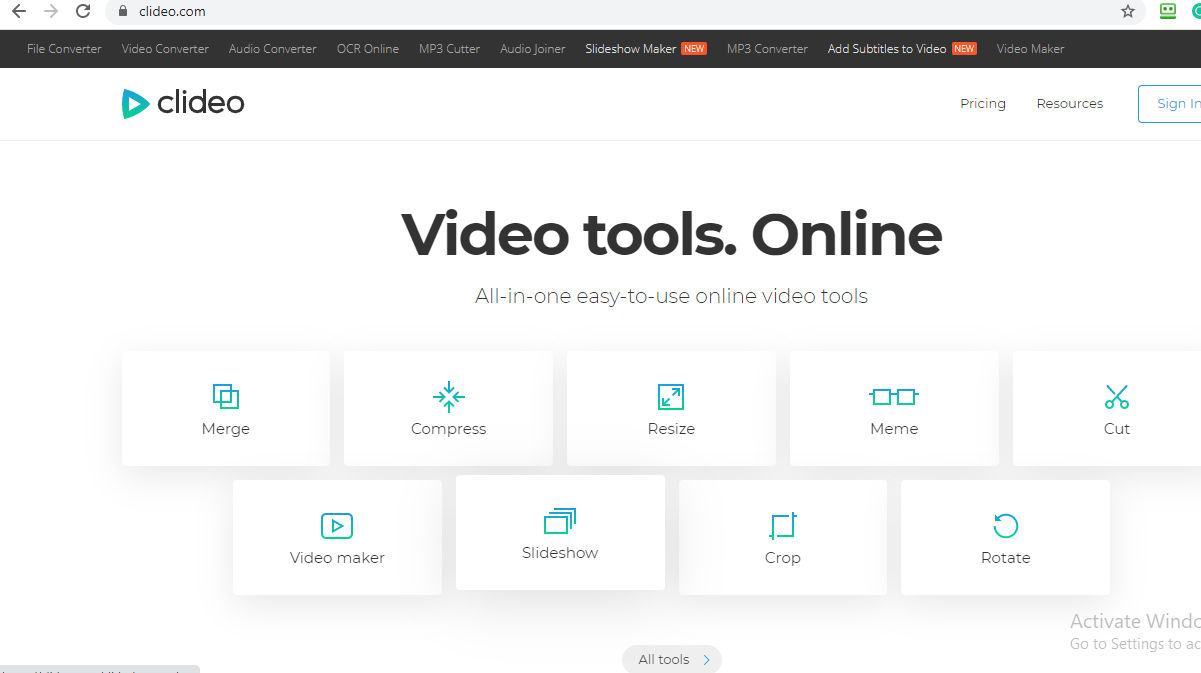Open the Slideshow Maker link in top bar
This screenshot has height=673, width=1201.
click(631, 49)
